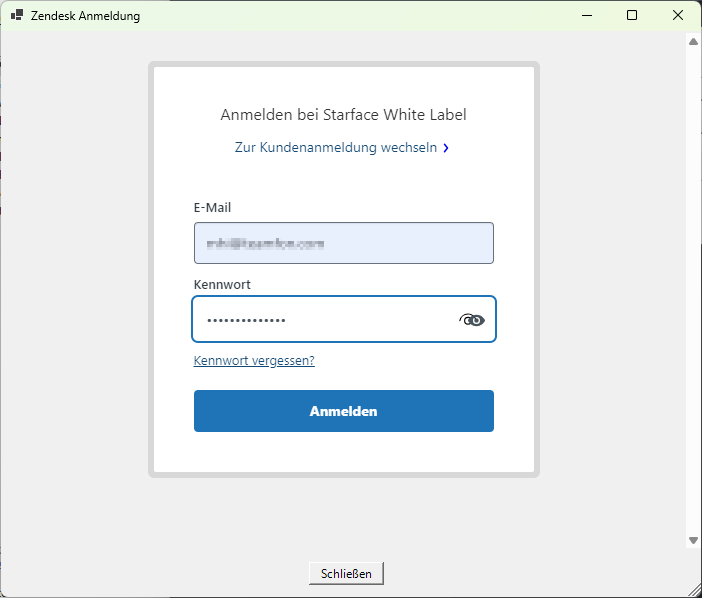
Task: Click the scrollbar up arrow
Action: coord(693,42)
